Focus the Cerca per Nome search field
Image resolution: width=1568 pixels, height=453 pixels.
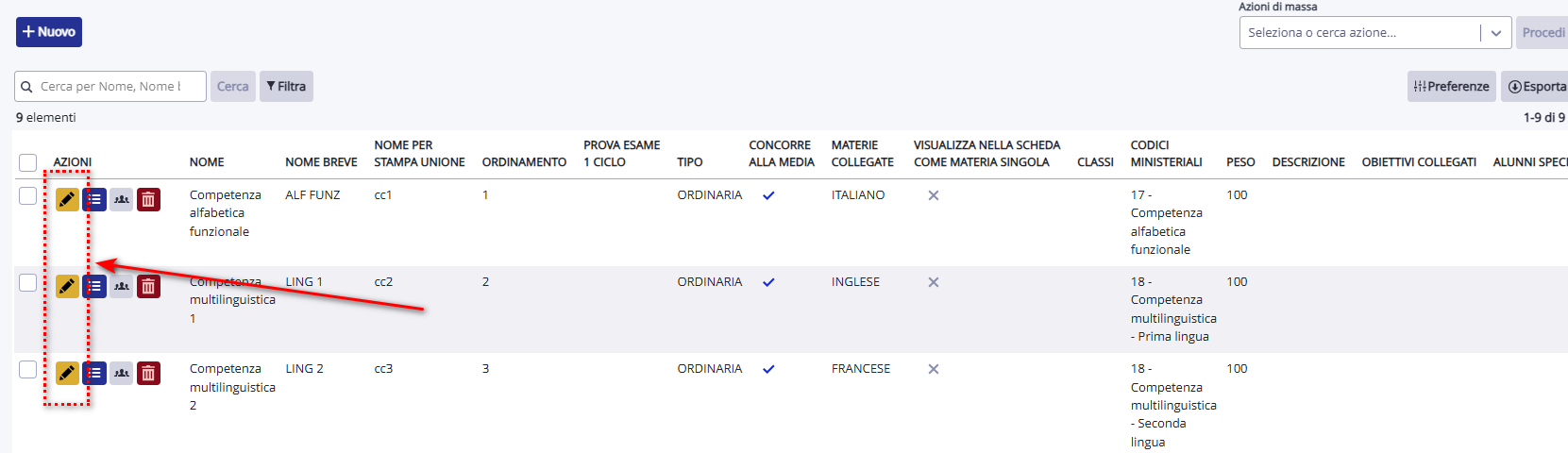[110, 86]
